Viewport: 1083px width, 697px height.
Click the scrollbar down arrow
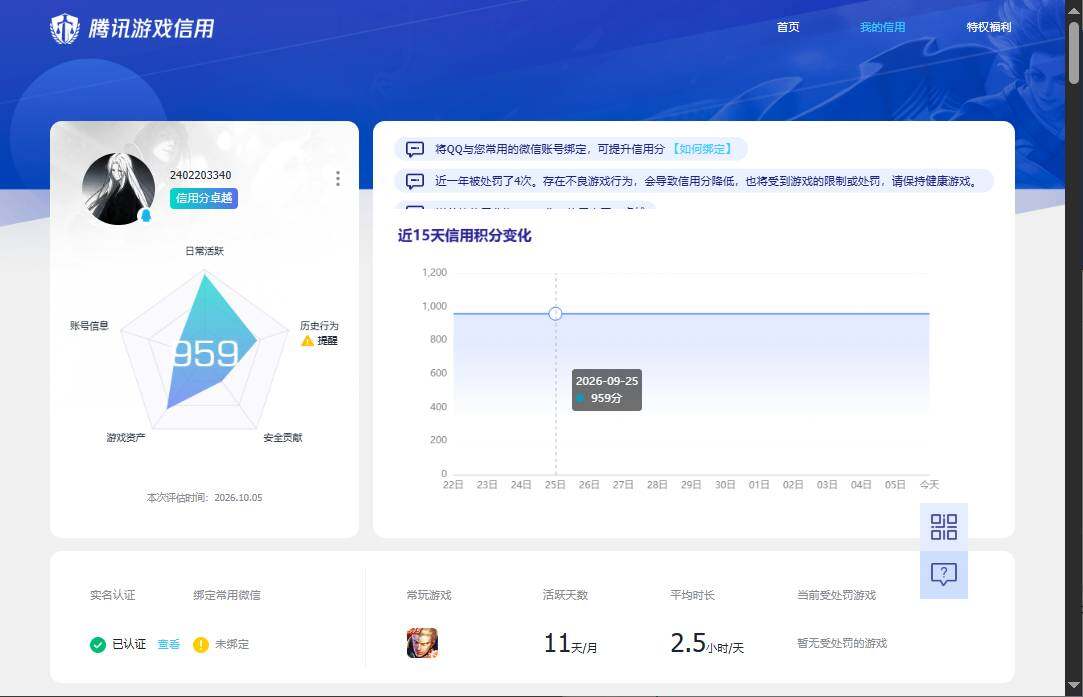[x=1074, y=686]
